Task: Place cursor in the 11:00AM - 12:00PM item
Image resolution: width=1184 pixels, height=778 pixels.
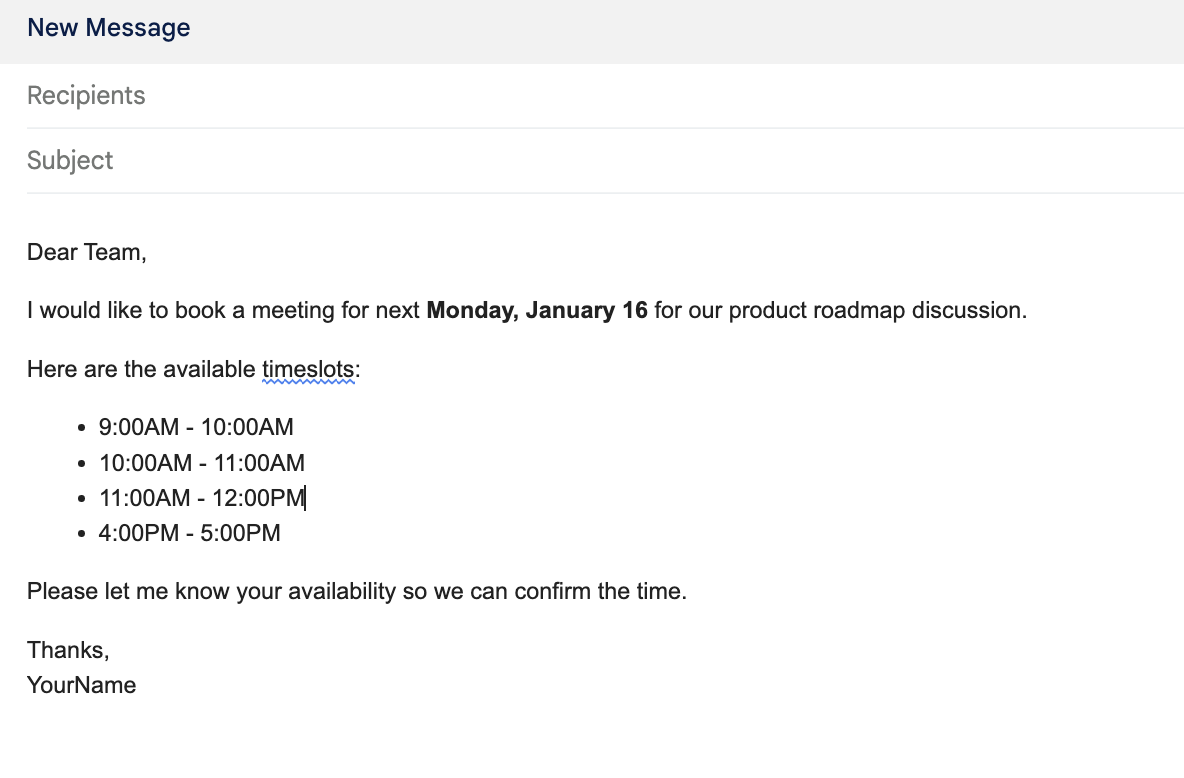Action: (201, 498)
